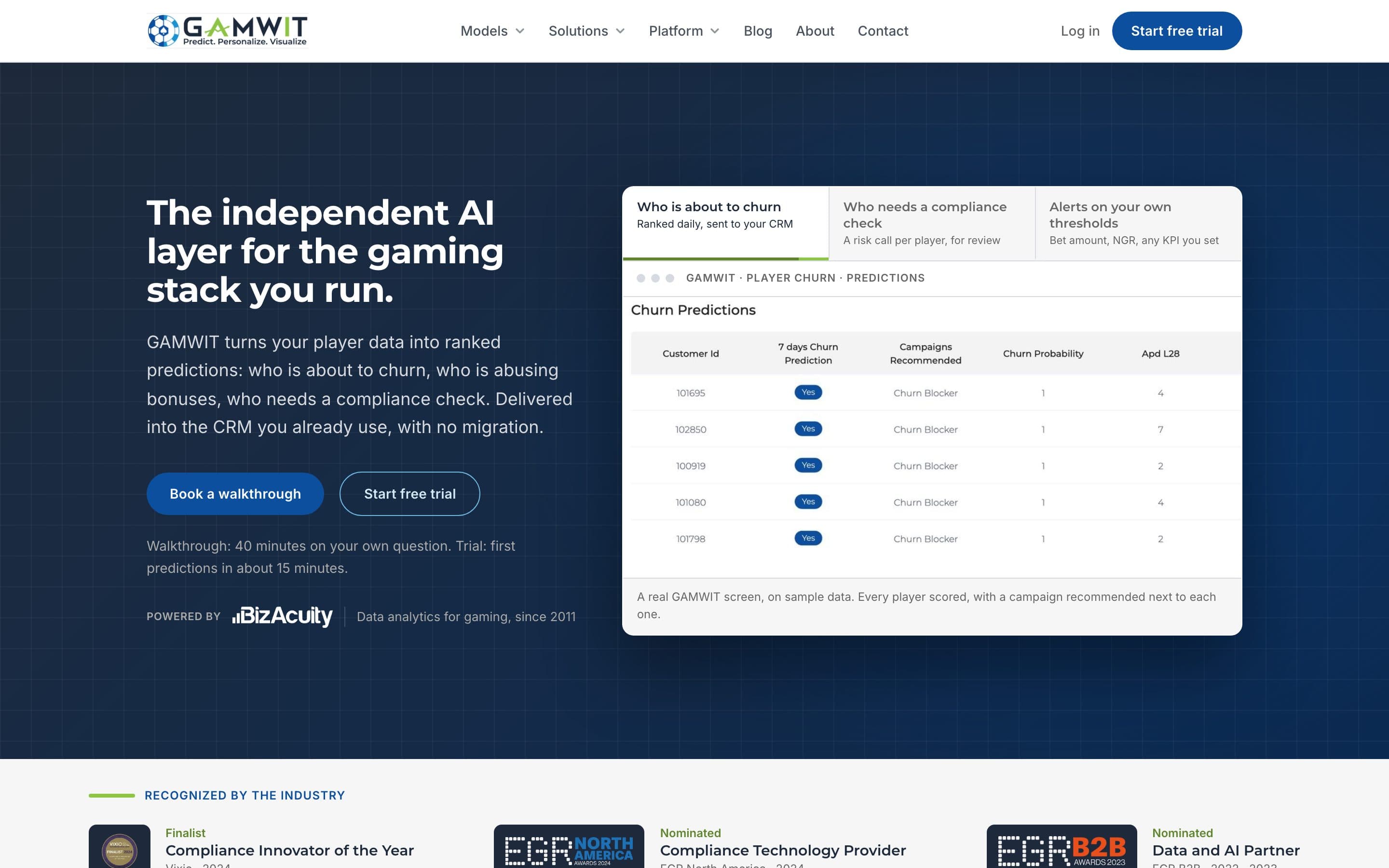Click the 7 days Churn Prediction header
The width and height of the screenshot is (1389, 868).
[808, 353]
